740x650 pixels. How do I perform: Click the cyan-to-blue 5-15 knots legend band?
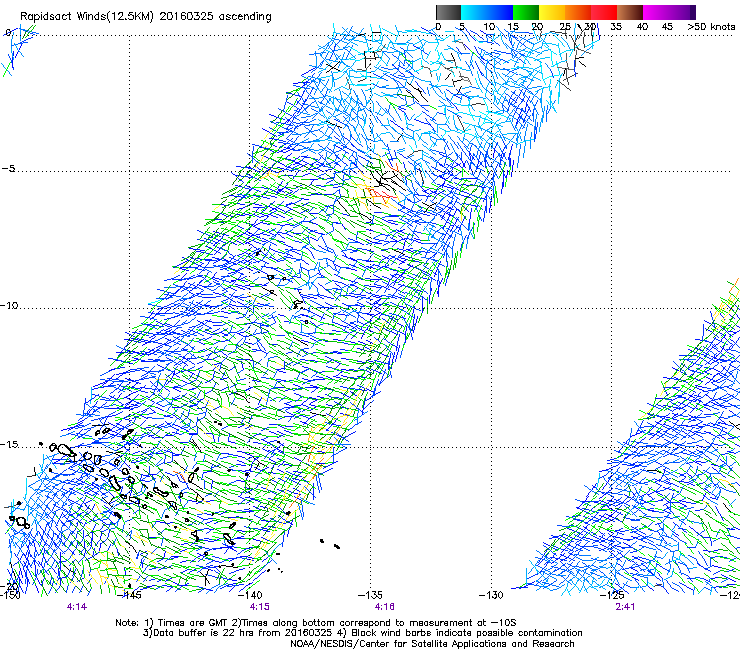pyautogui.click(x=487, y=12)
